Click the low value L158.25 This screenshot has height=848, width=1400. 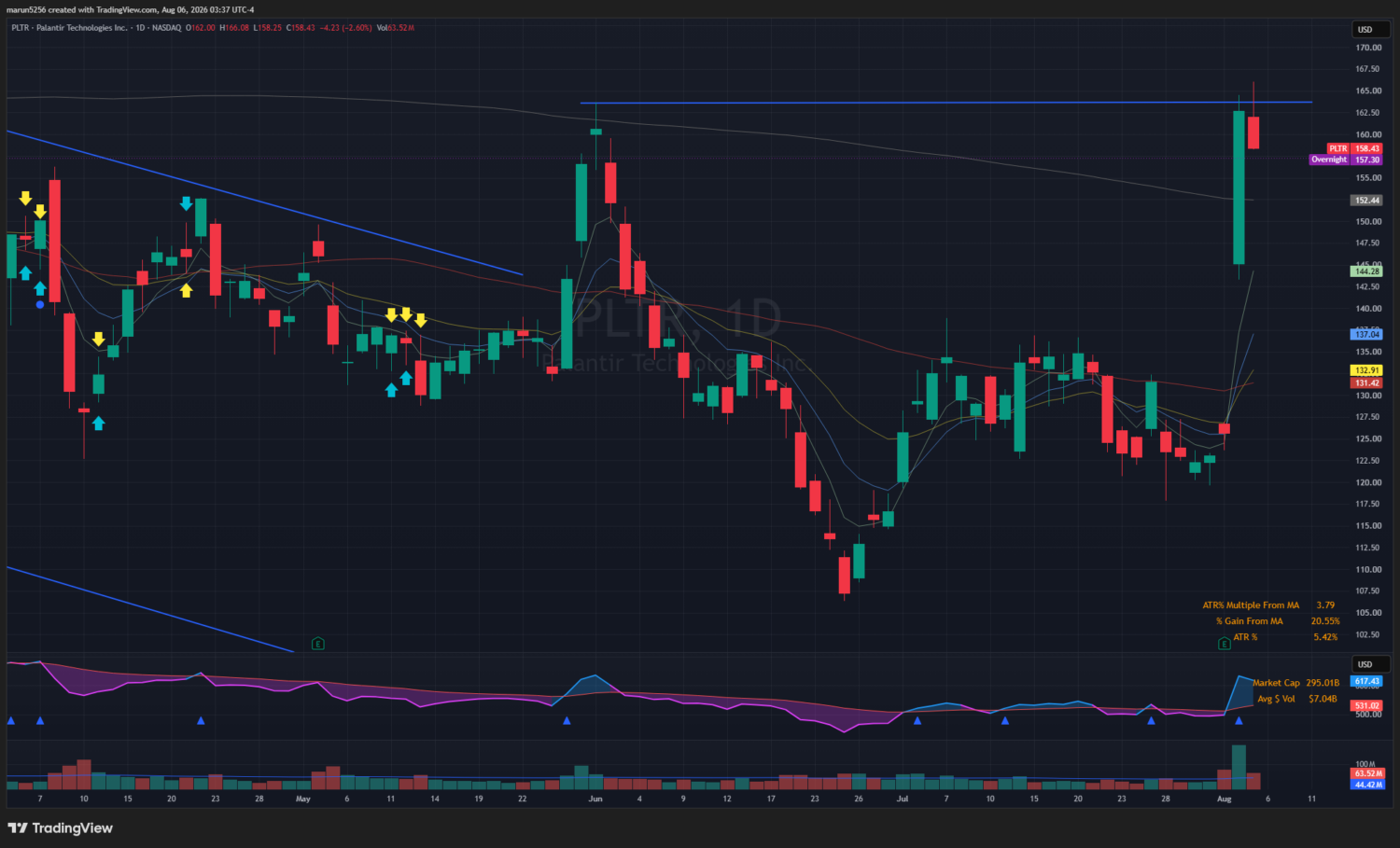(x=268, y=28)
